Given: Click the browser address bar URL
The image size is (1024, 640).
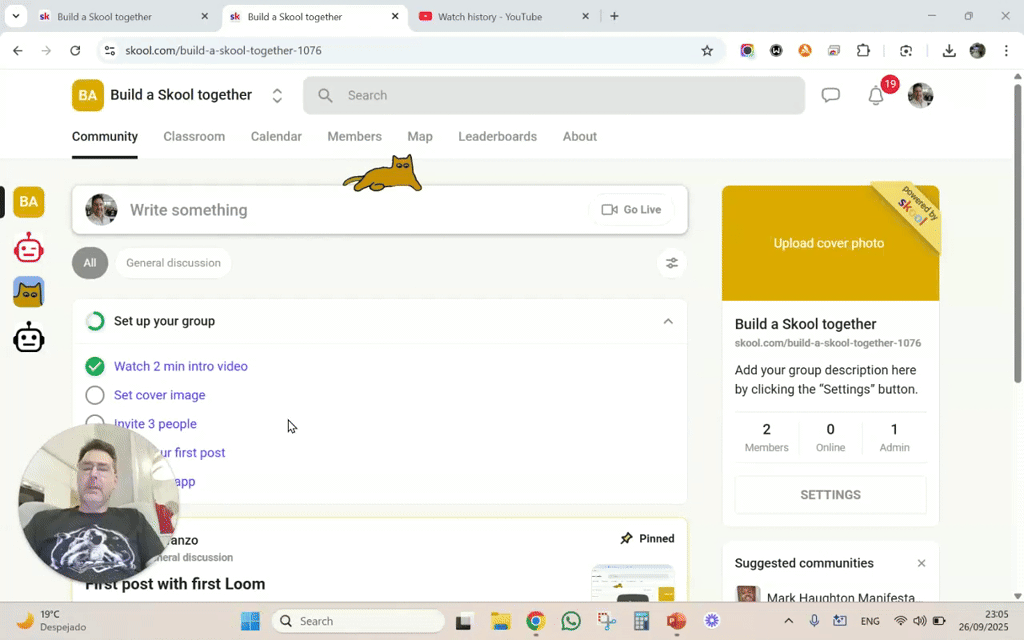Looking at the screenshot, I should (x=223, y=50).
